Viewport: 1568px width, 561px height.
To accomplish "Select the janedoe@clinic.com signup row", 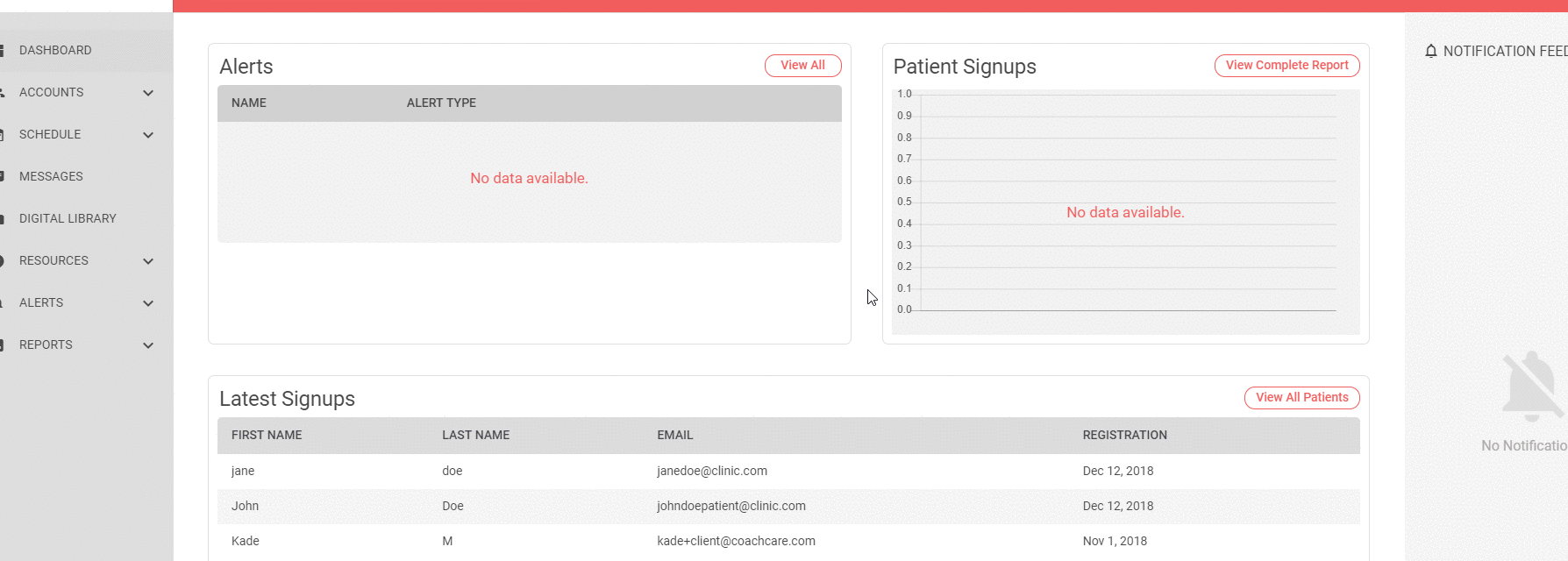I will click(x=711, y=472).
